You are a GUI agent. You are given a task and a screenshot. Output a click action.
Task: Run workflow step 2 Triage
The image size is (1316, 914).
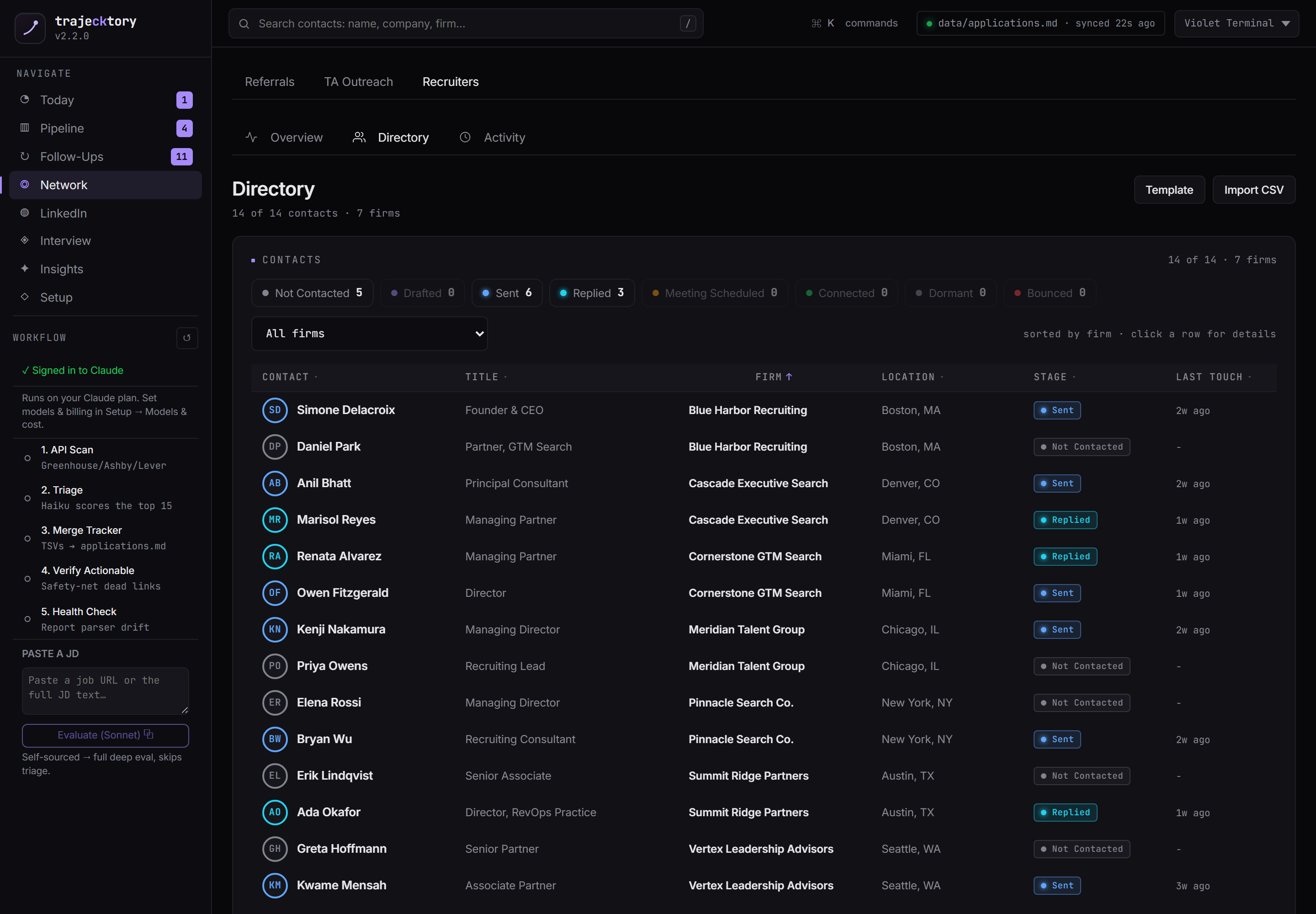click(x=106, y=498)
